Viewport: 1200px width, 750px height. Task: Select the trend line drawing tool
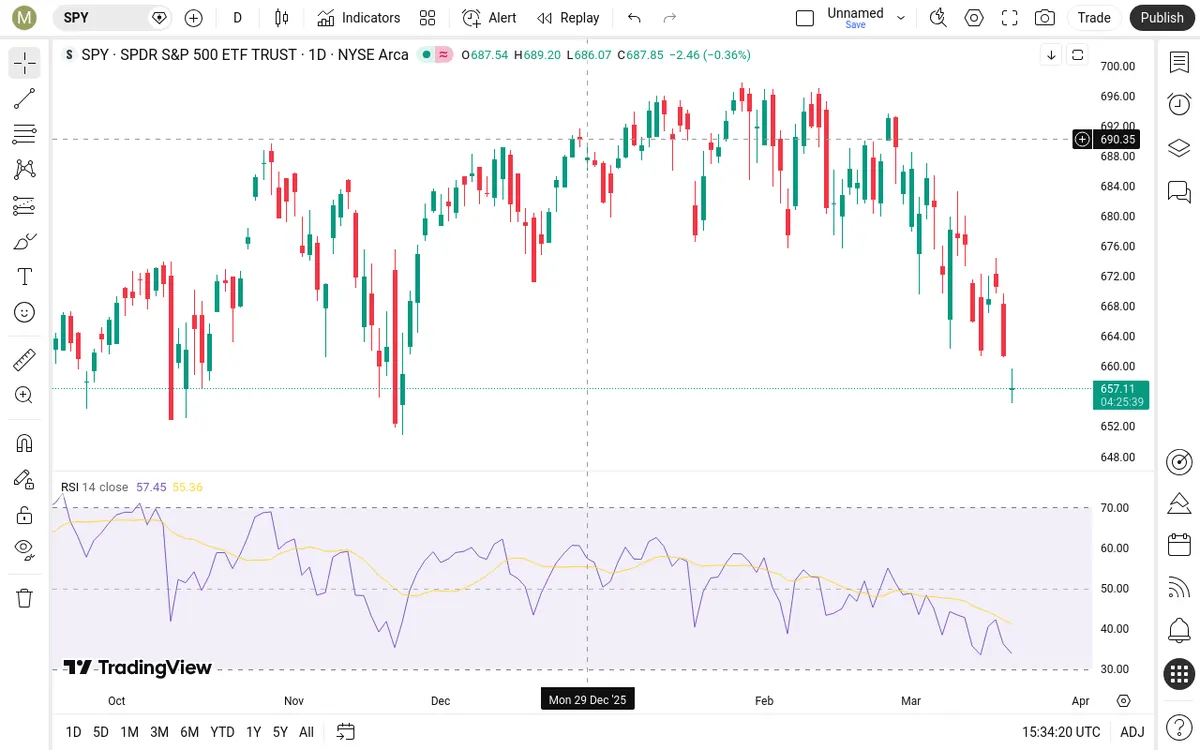[x=25, y=98]
